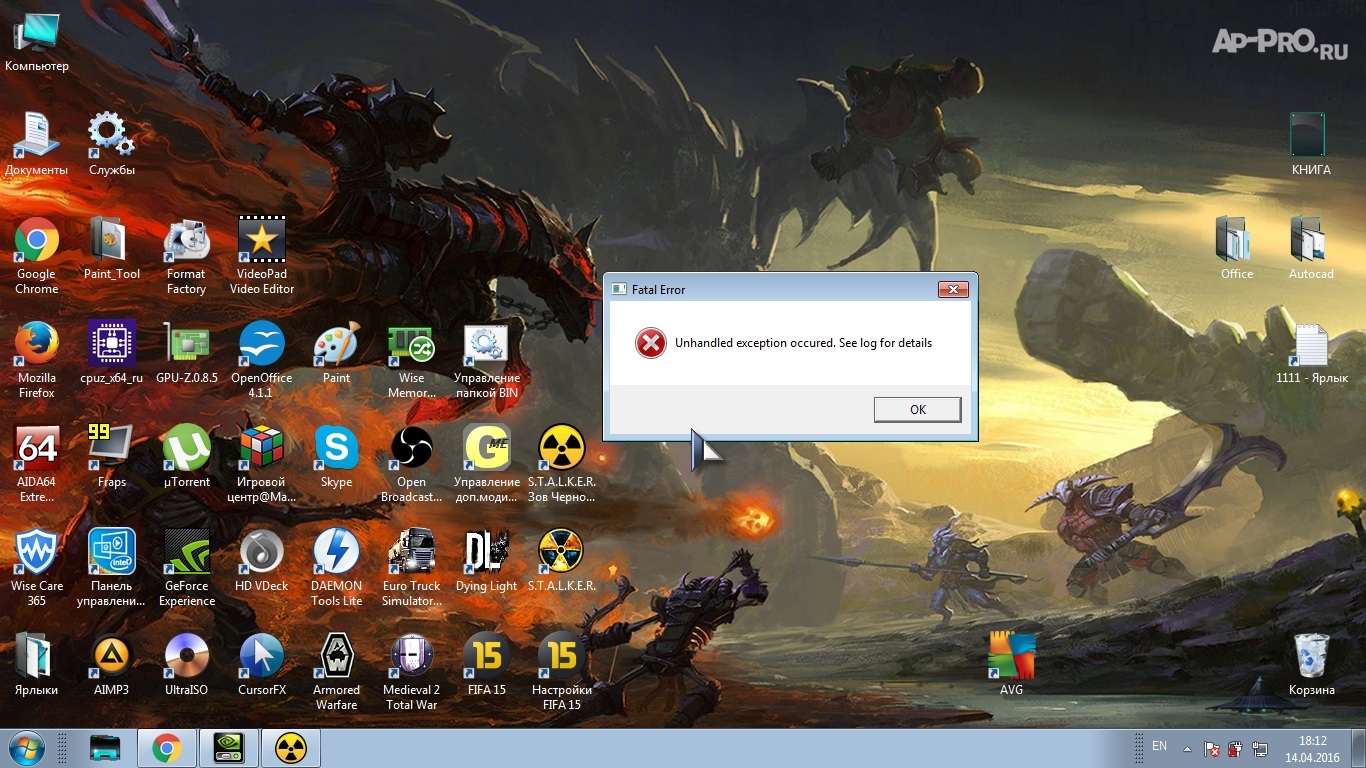The image size is (1366, 768).
Task: Select the HD VDeck shortcut
Action: click(x=262, y=562)
